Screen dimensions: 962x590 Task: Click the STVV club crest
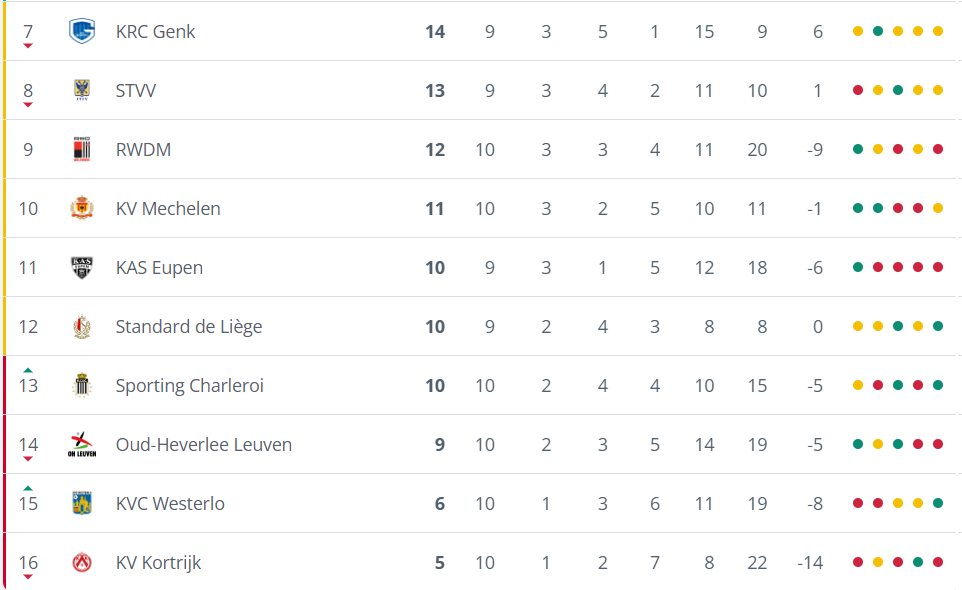pos(82,90)
